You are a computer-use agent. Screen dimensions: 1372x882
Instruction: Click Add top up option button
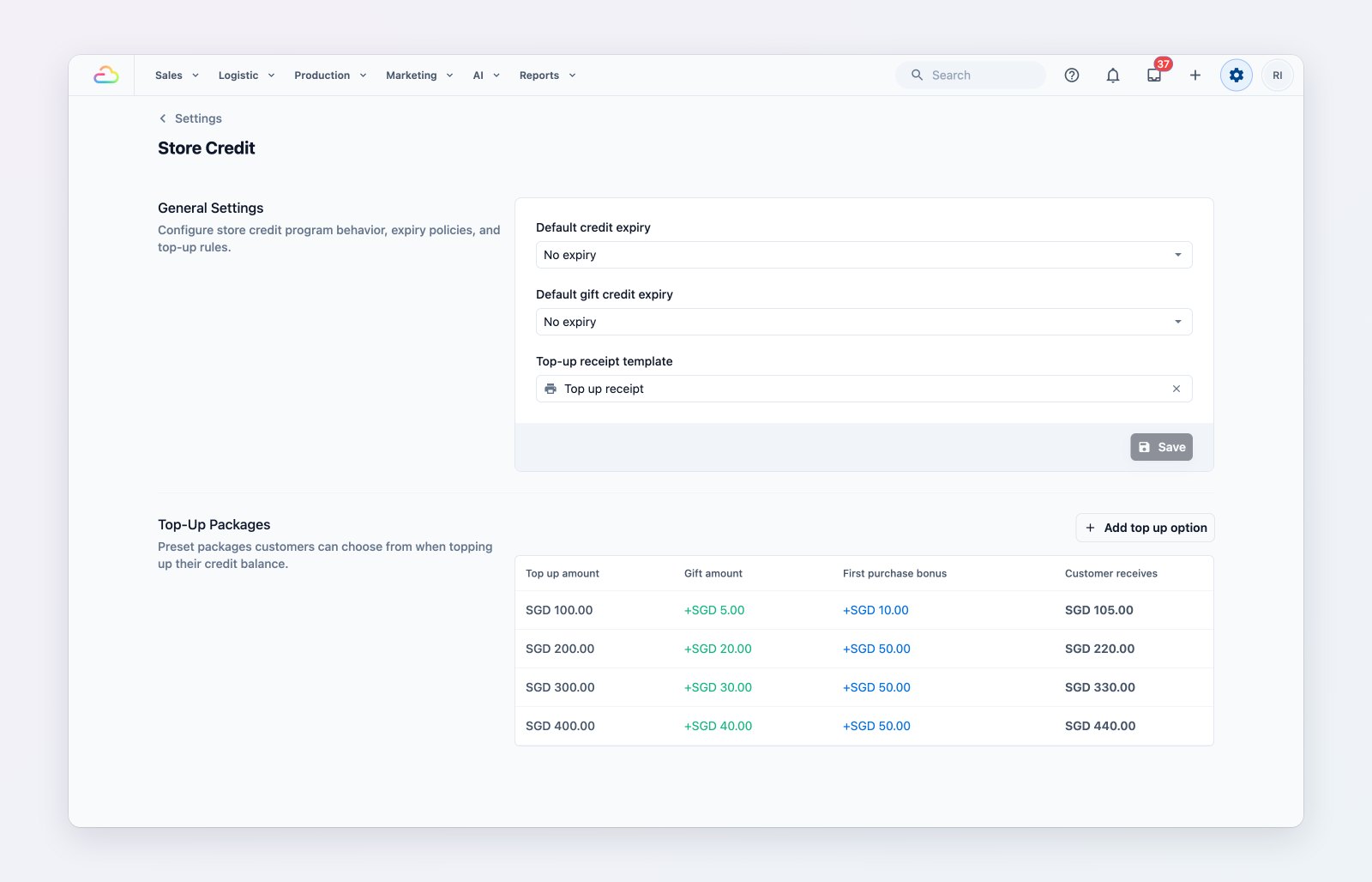(x=1145, y=528)
